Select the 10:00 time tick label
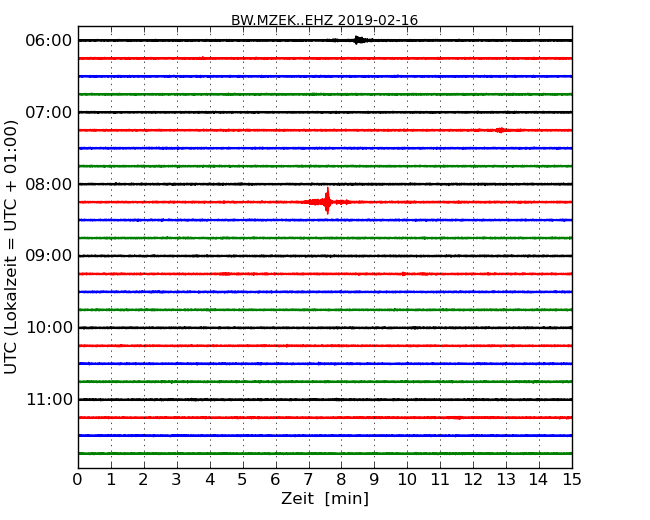Image resolution: width=650 pixels, height=520 pixels. click(48, 328)
